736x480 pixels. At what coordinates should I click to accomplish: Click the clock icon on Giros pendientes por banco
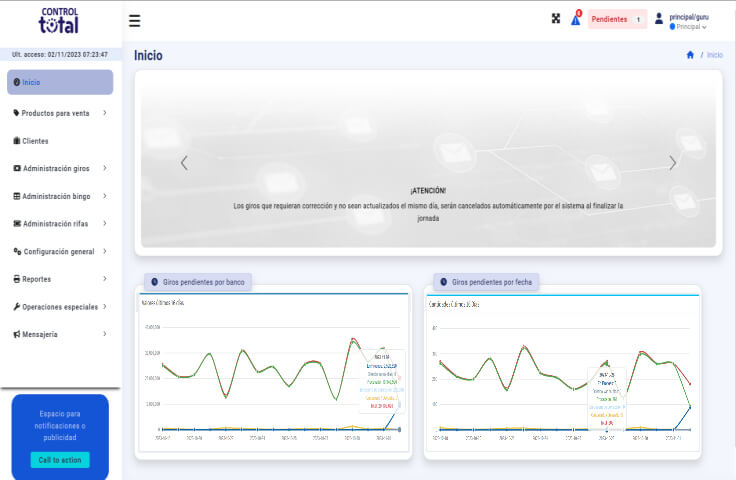pos(154,282)
